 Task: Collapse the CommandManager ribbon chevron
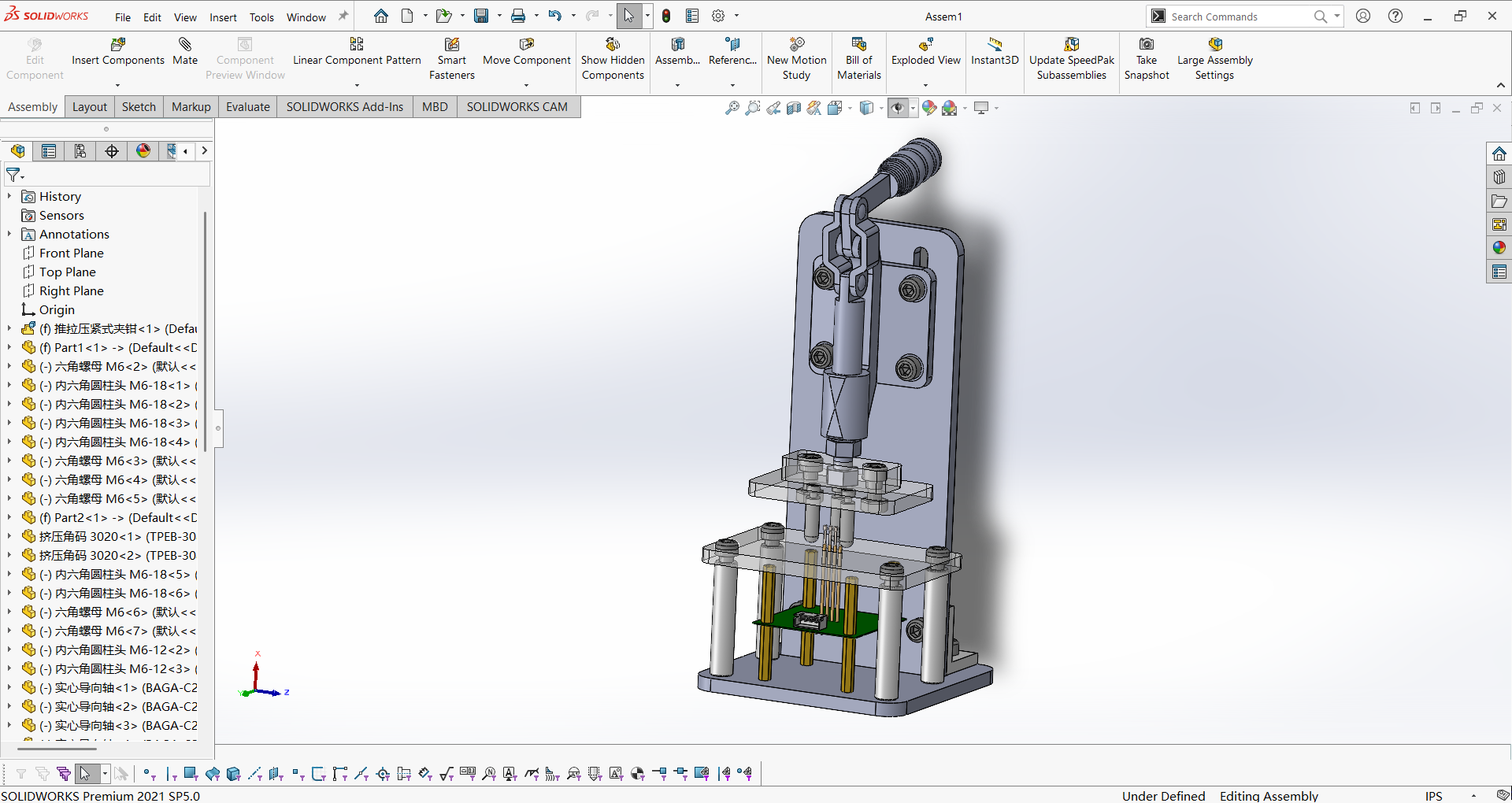[x=1501, y=85]
